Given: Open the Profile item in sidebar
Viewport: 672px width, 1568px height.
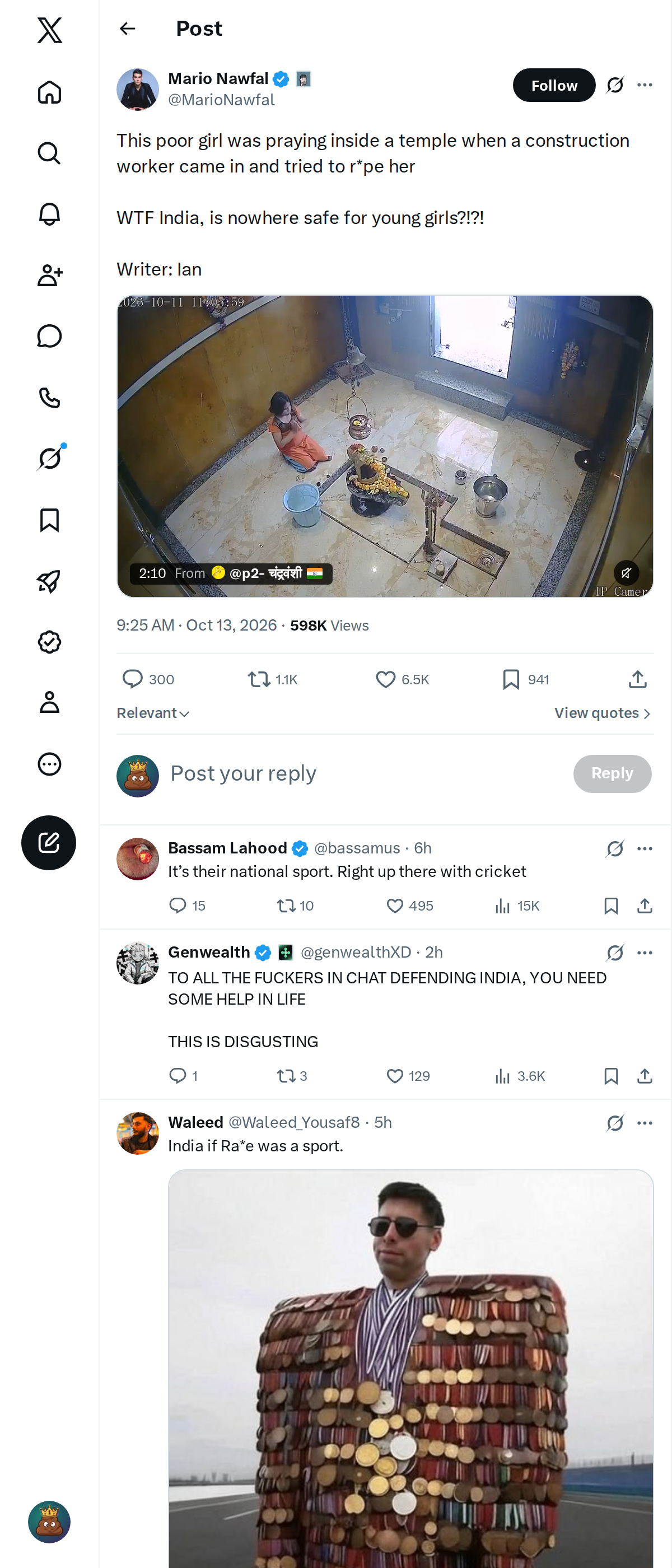Looking at the screenshot, I should pos(49,702).
